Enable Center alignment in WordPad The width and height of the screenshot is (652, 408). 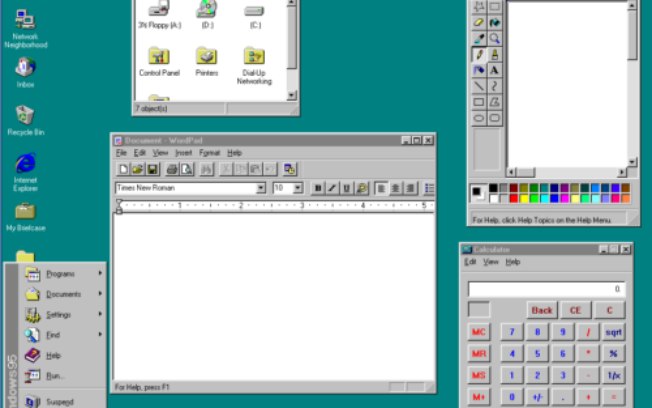[x=395, y=188]
